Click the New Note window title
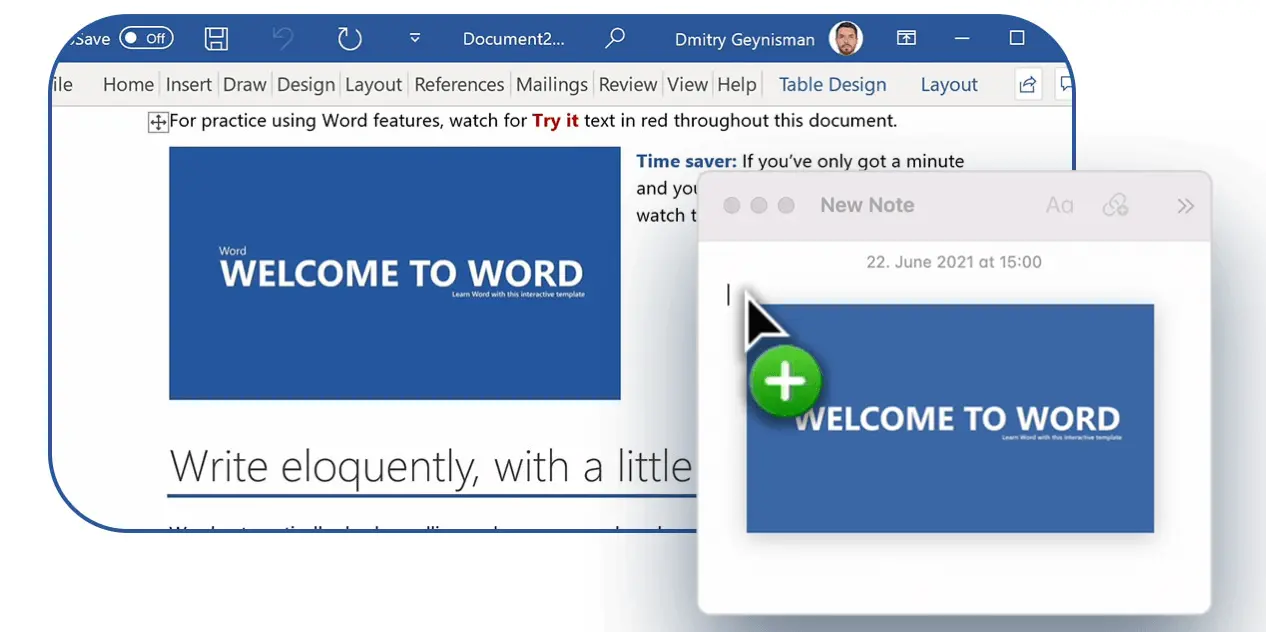This screenshot has width=1266, height=632. [867, 205]
